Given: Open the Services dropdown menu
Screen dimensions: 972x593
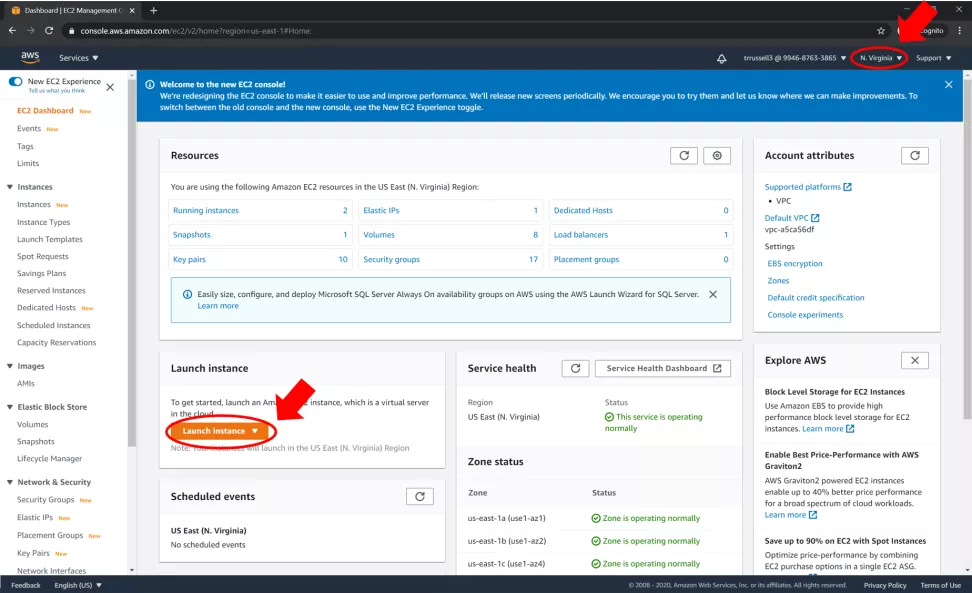Looking at the screenshot, I should pos(79,58).
